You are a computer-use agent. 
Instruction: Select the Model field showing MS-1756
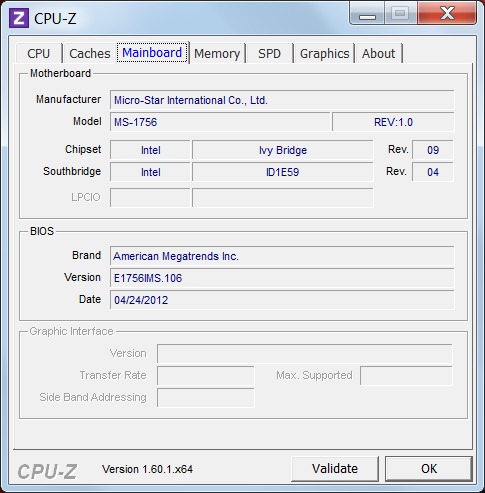click(220, 122)
